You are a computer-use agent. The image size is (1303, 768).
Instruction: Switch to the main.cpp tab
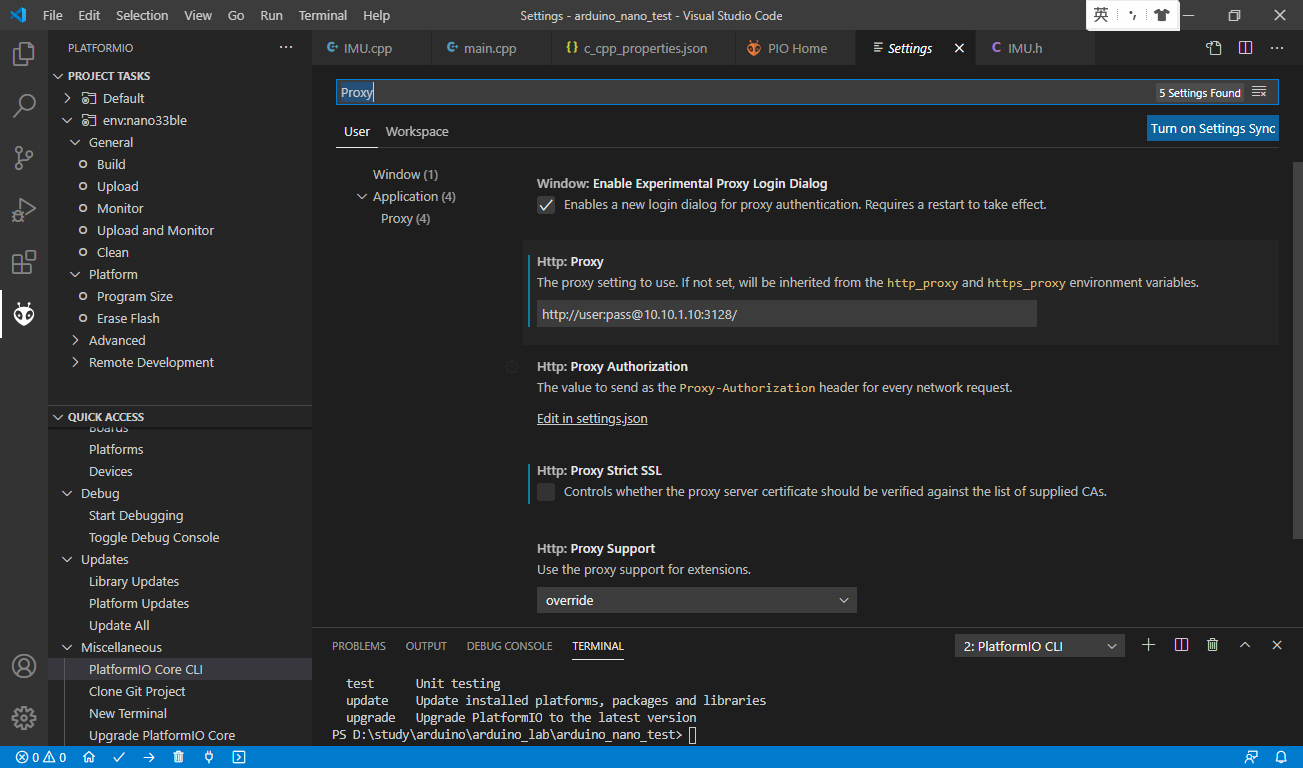click(490, 47)
